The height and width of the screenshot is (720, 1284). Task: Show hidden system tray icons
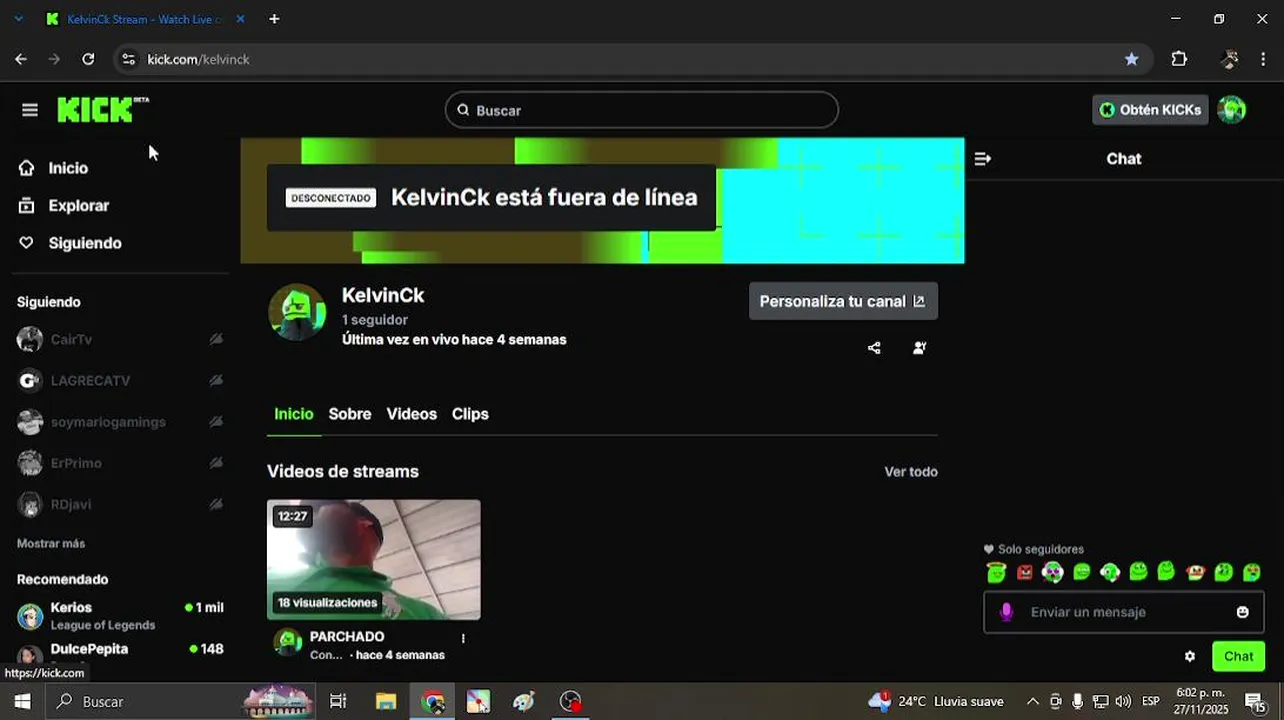1033,702
